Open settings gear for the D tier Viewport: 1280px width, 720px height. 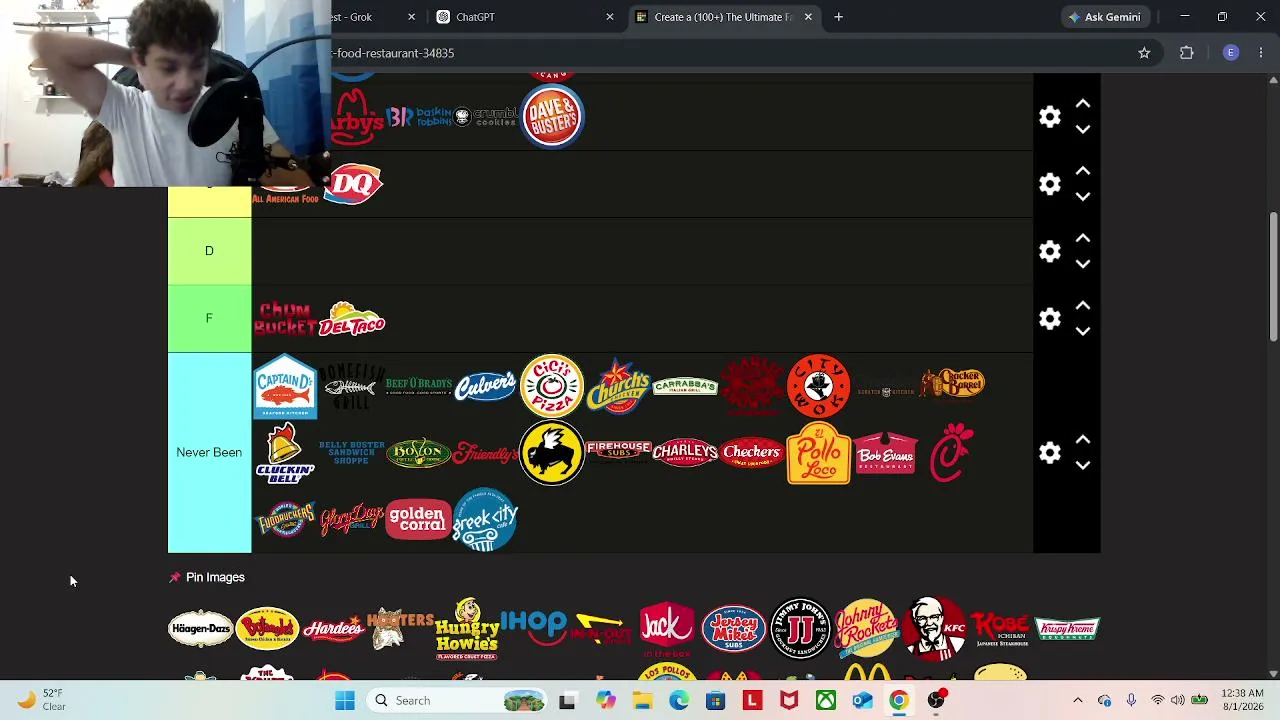(x=1049, y=251)
